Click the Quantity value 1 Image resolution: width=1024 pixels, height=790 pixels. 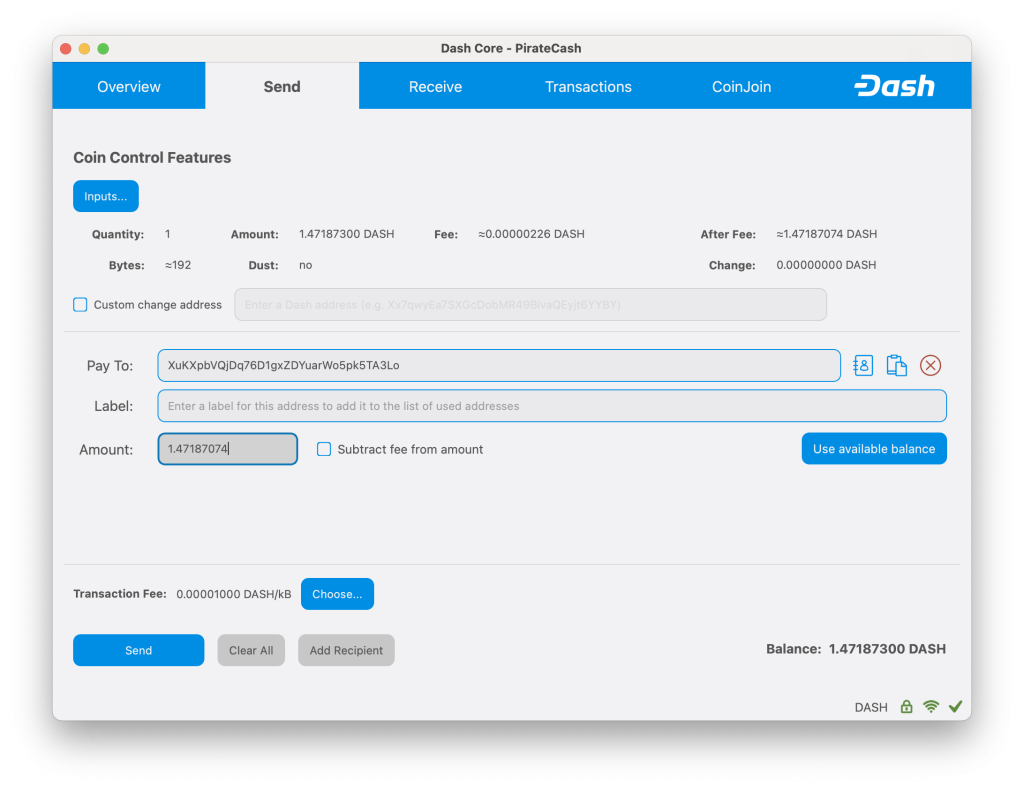pos(168,234)
